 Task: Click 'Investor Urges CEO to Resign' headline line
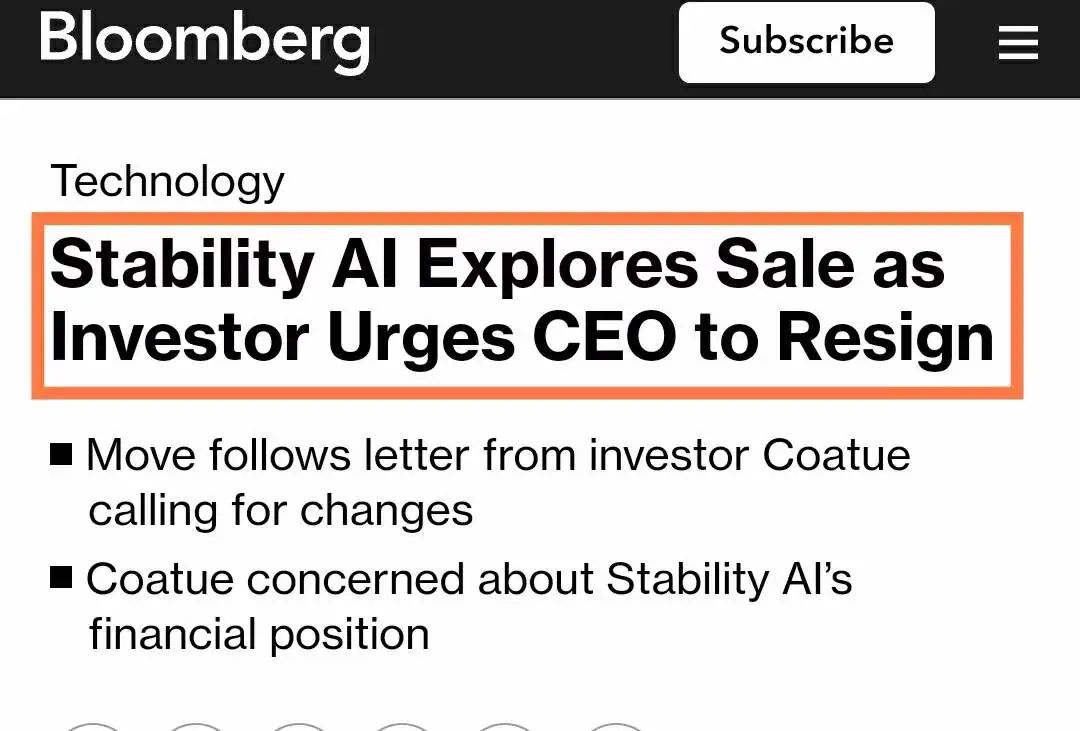point(522,338)
